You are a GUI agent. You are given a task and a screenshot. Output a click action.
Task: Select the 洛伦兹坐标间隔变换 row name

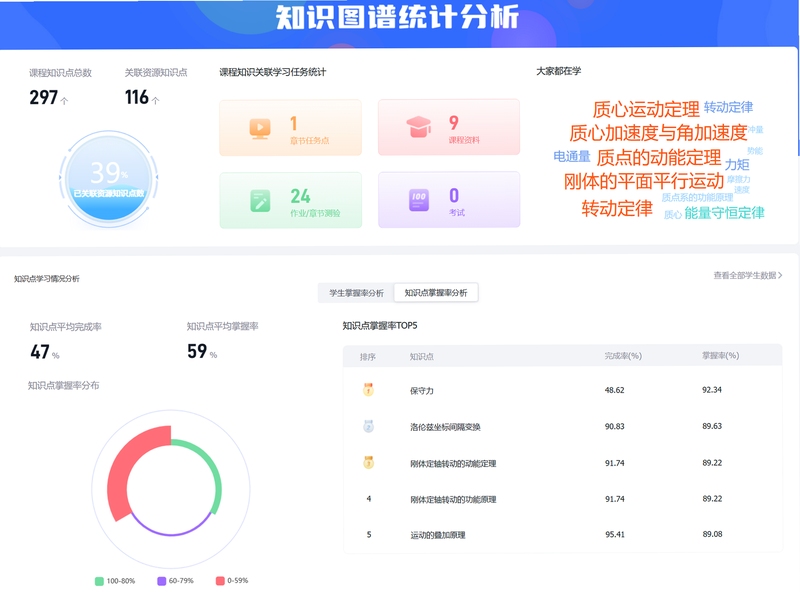tap(445, 427)
